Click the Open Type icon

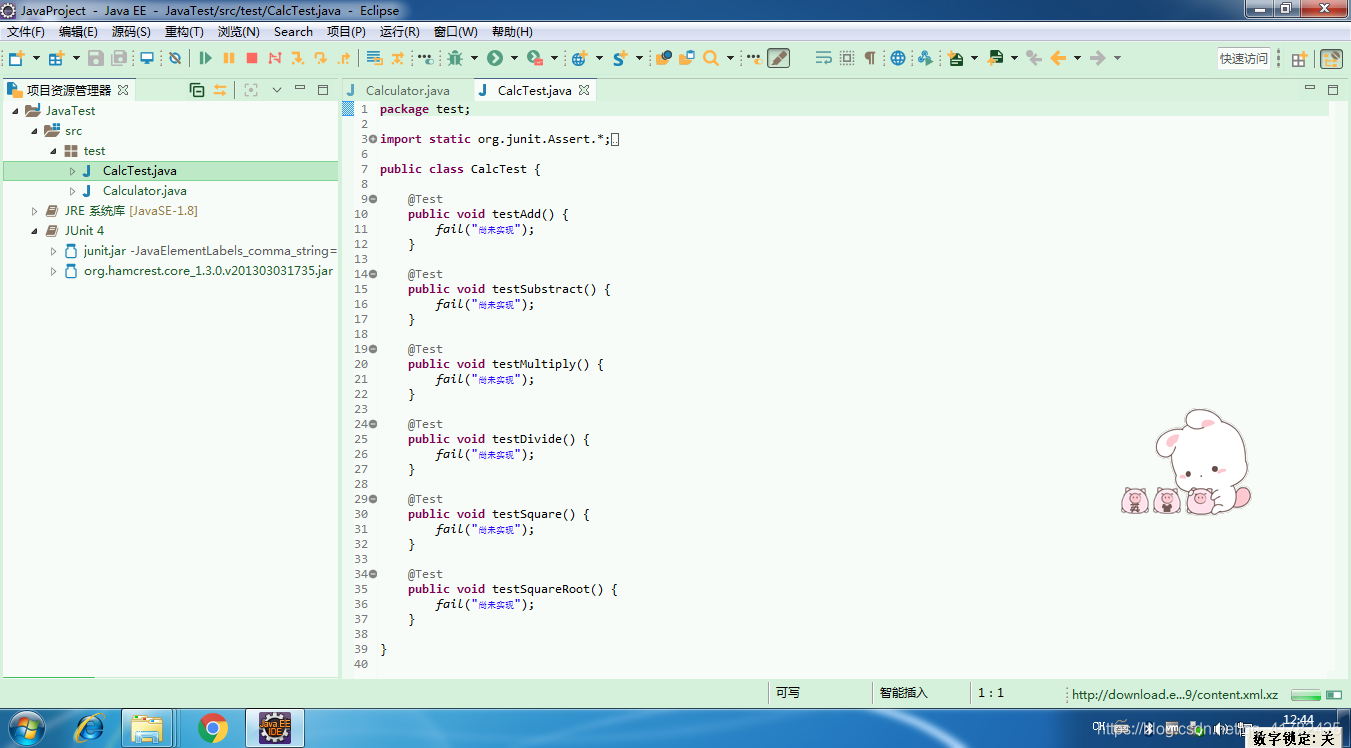[x=663, y=58]
